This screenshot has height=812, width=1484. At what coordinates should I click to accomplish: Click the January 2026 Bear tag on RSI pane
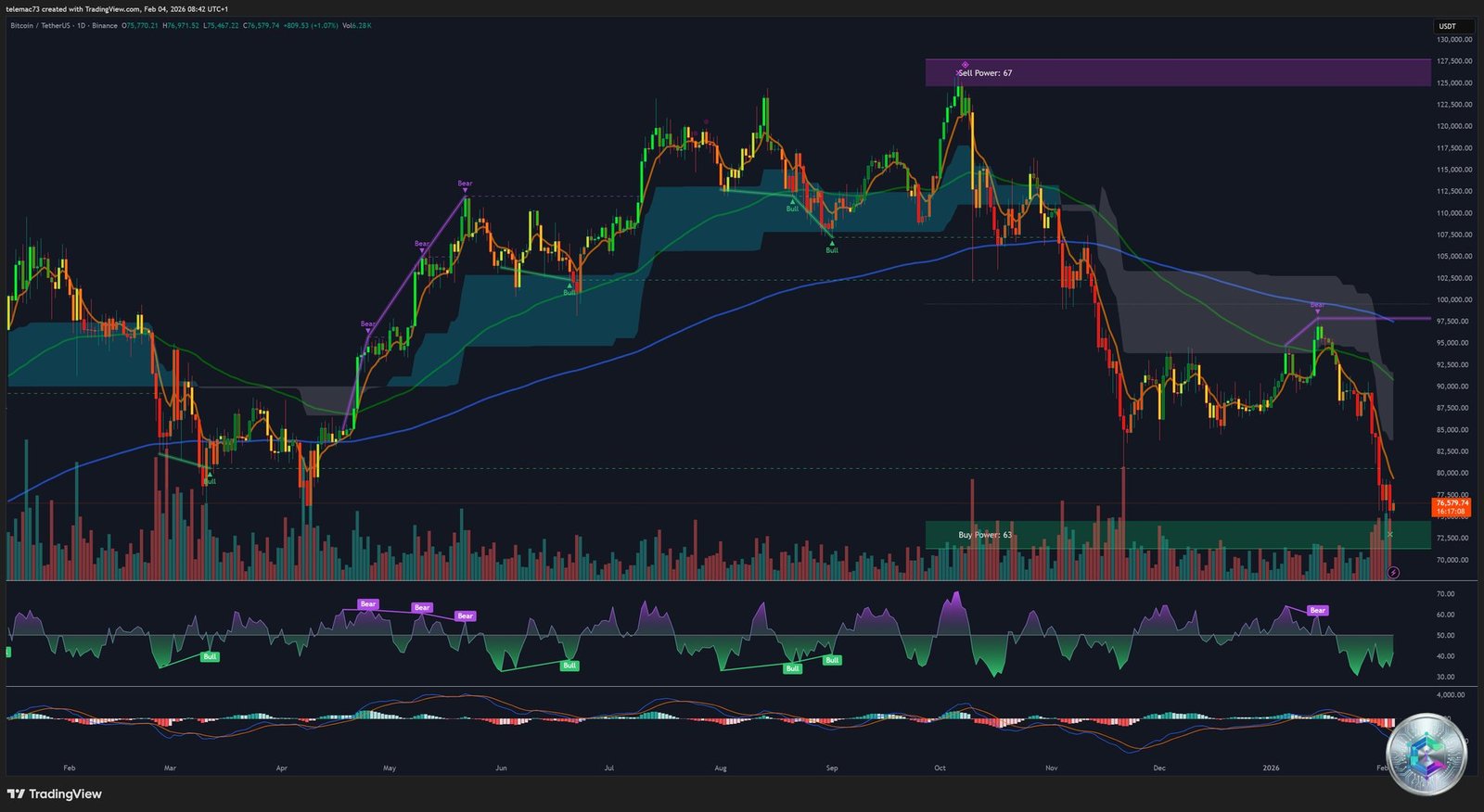[1317, 610]
